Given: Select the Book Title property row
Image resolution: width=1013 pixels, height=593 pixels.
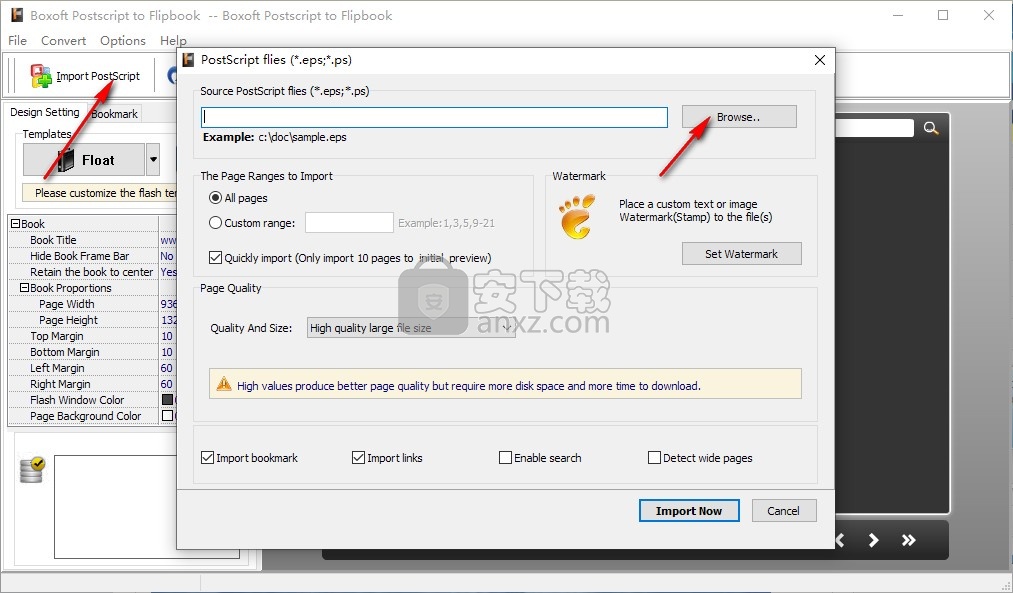Looking at the screenshot, I should click(92, 240).
